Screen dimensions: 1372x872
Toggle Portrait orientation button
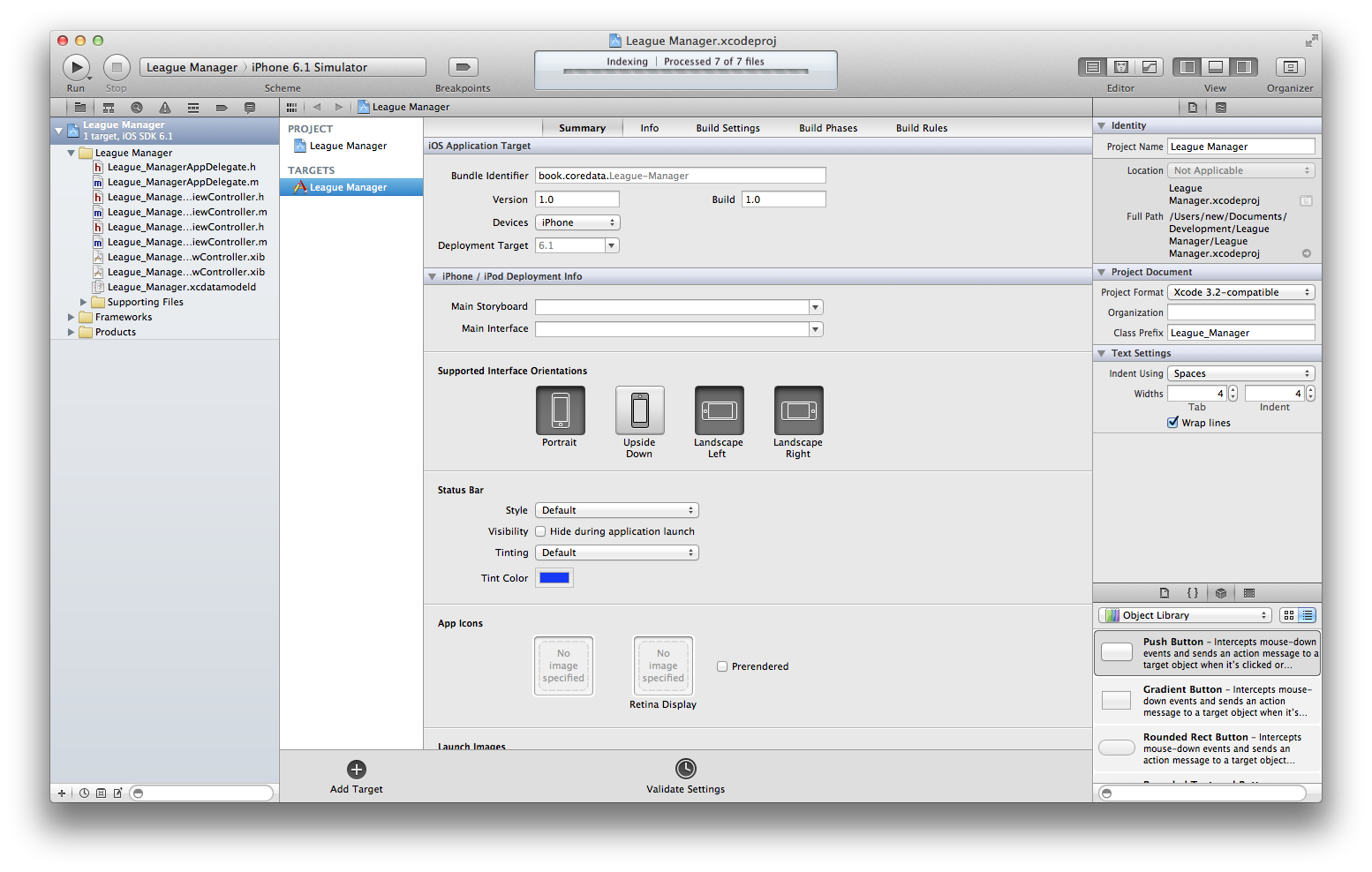[561, 410]
